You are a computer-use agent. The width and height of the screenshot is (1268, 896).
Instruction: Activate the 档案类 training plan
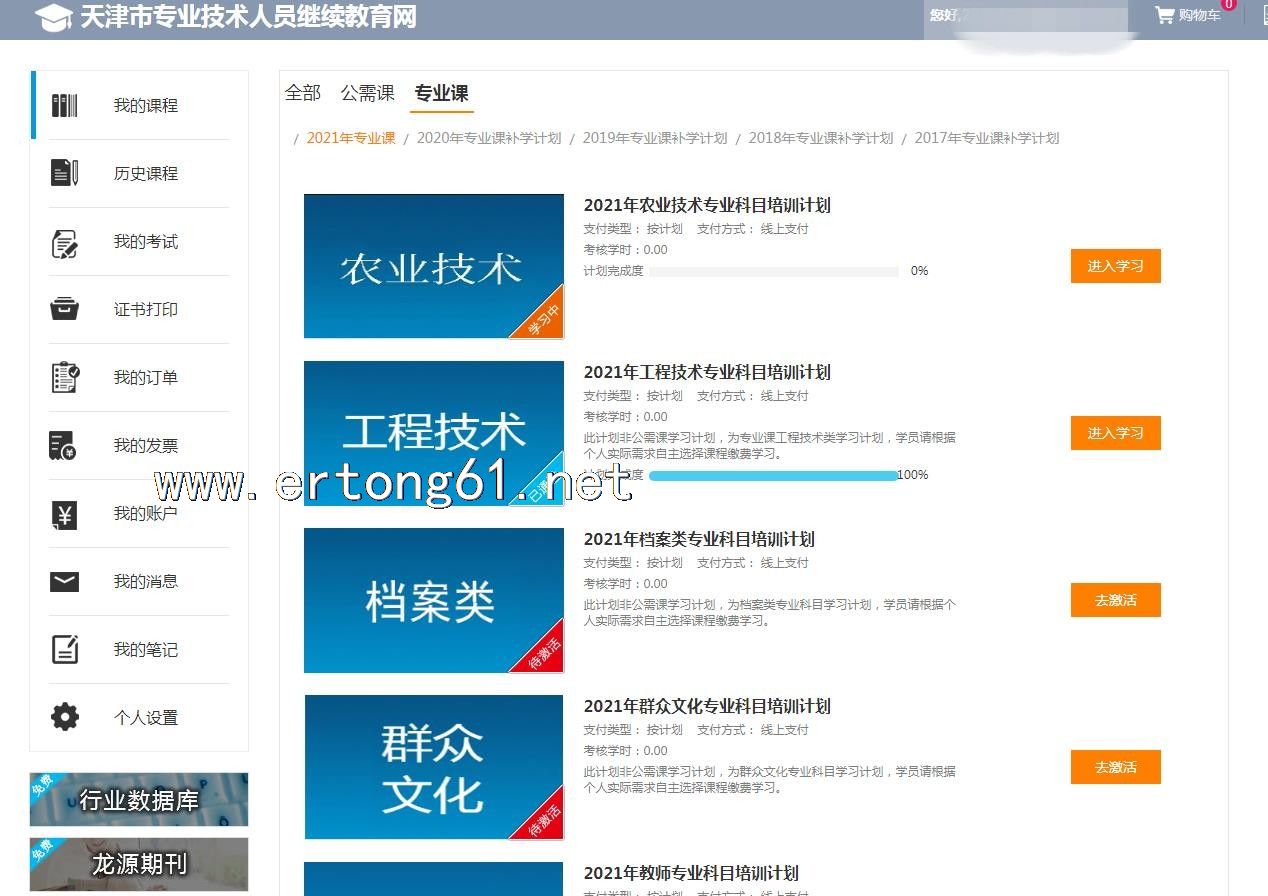[1115, 600]
